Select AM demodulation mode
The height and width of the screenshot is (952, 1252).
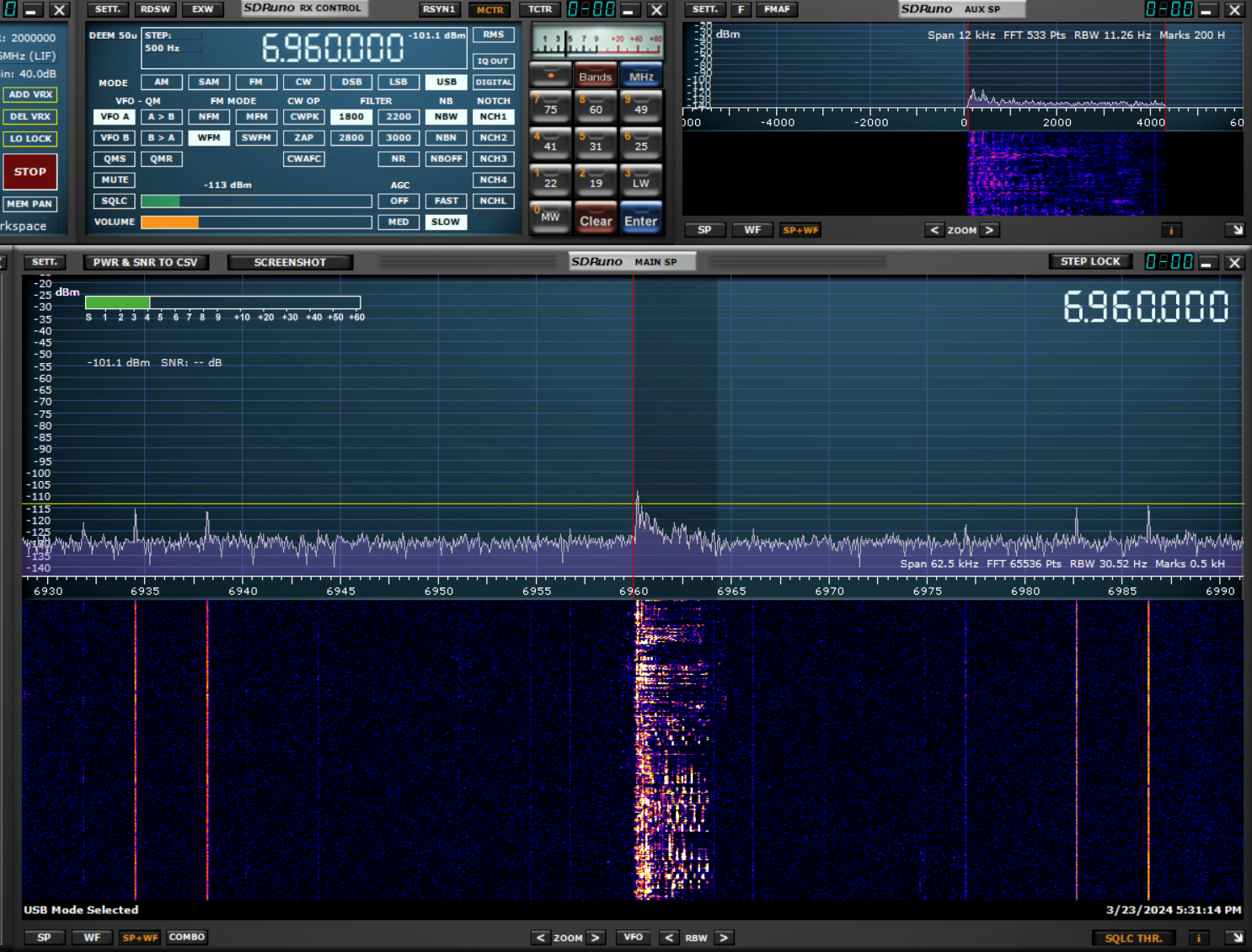pos(162,82)
